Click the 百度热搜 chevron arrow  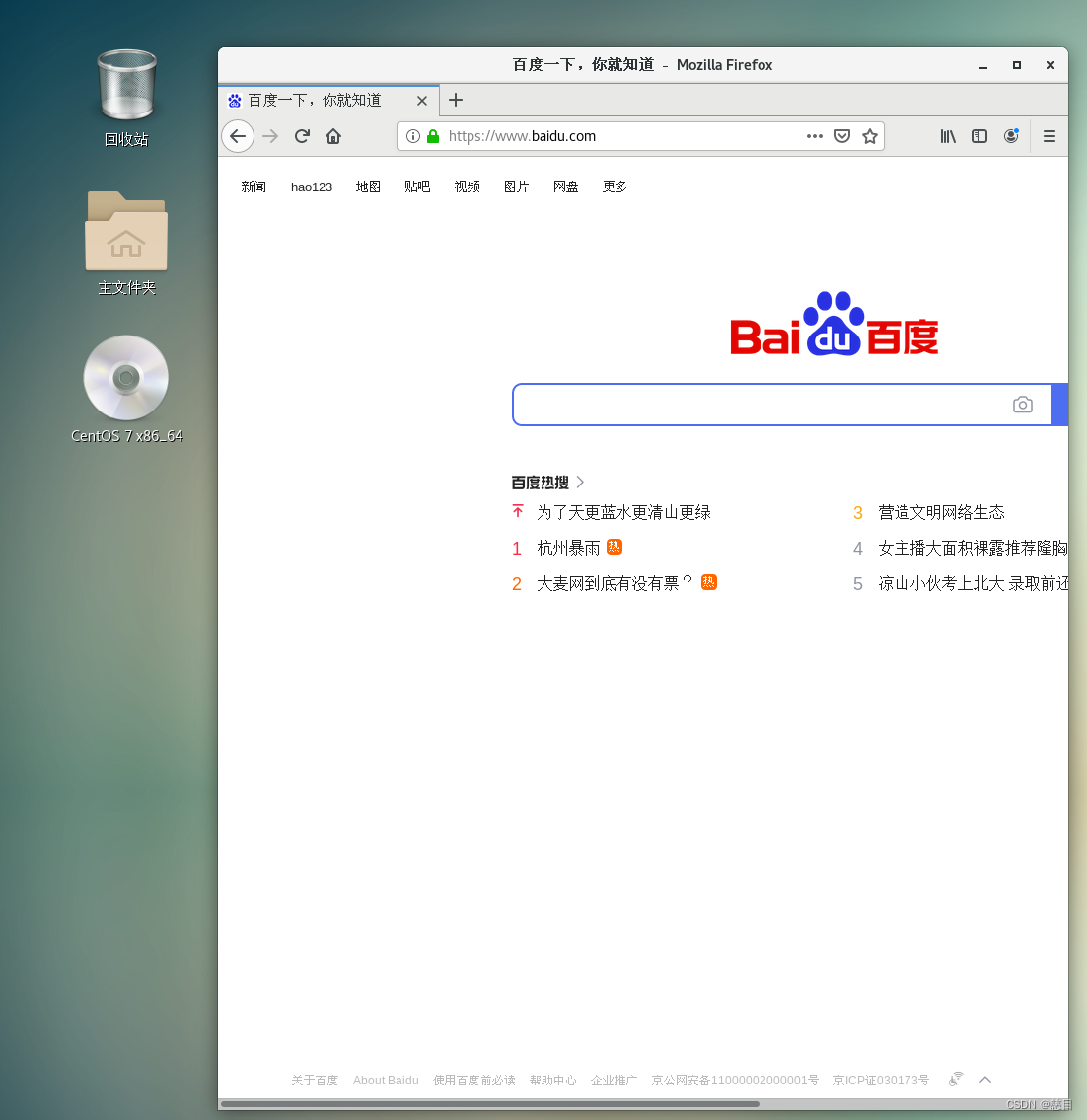click(x=580, y=483)
